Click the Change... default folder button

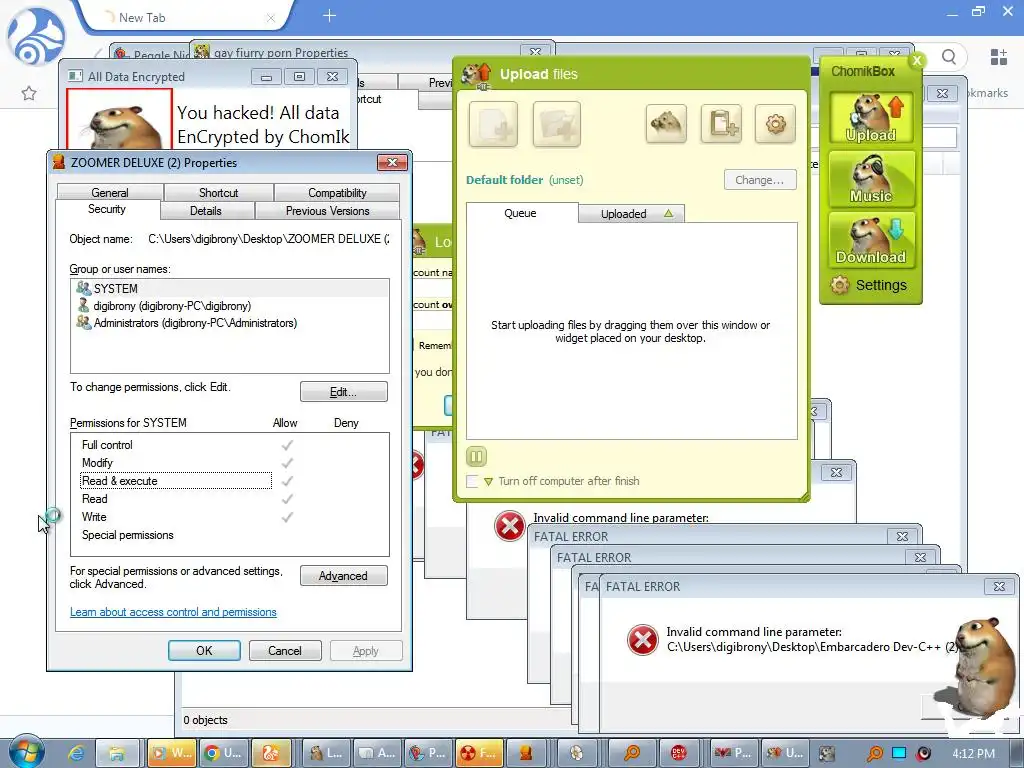760,180
